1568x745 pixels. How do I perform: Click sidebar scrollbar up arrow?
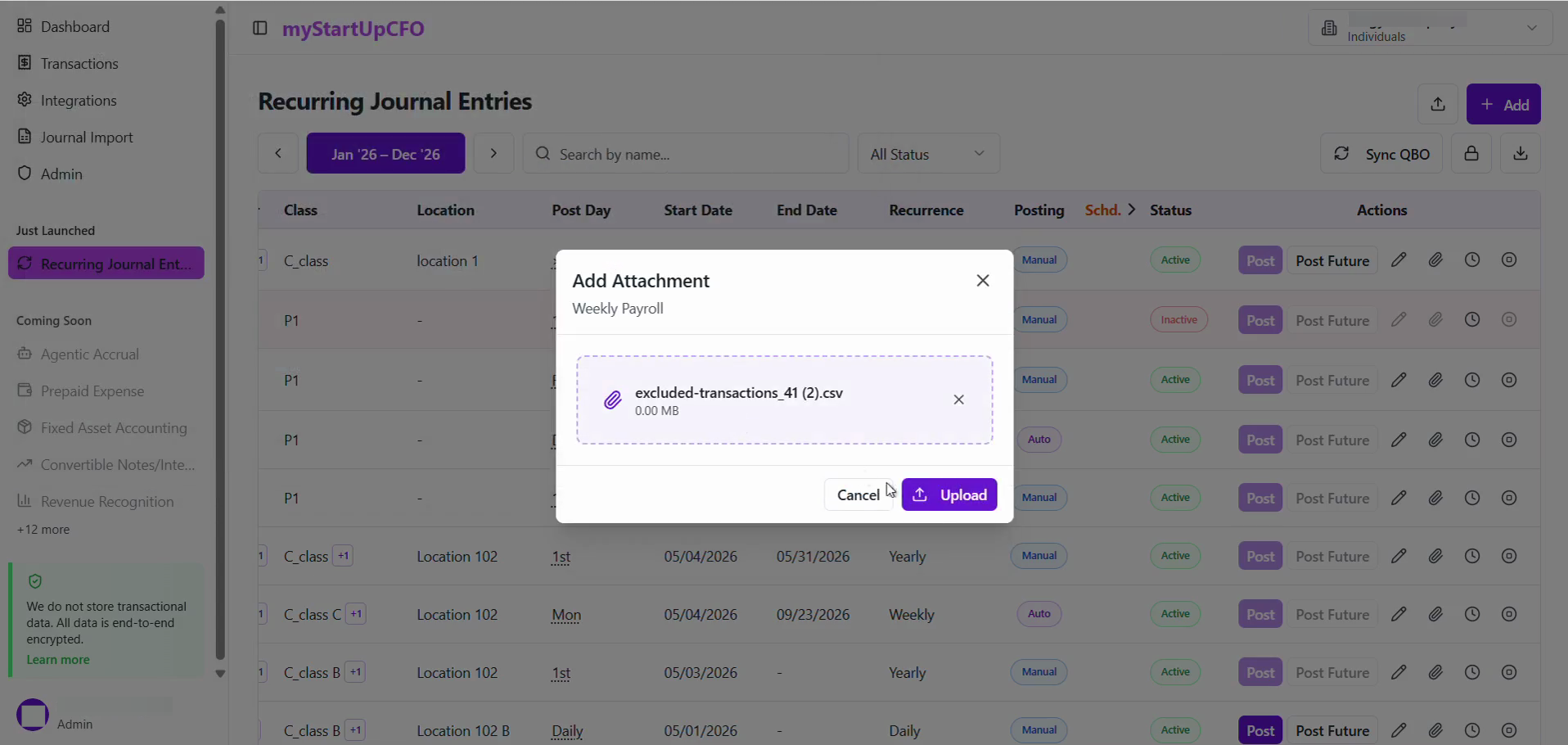pyautogui.click(x=219, y=10)
